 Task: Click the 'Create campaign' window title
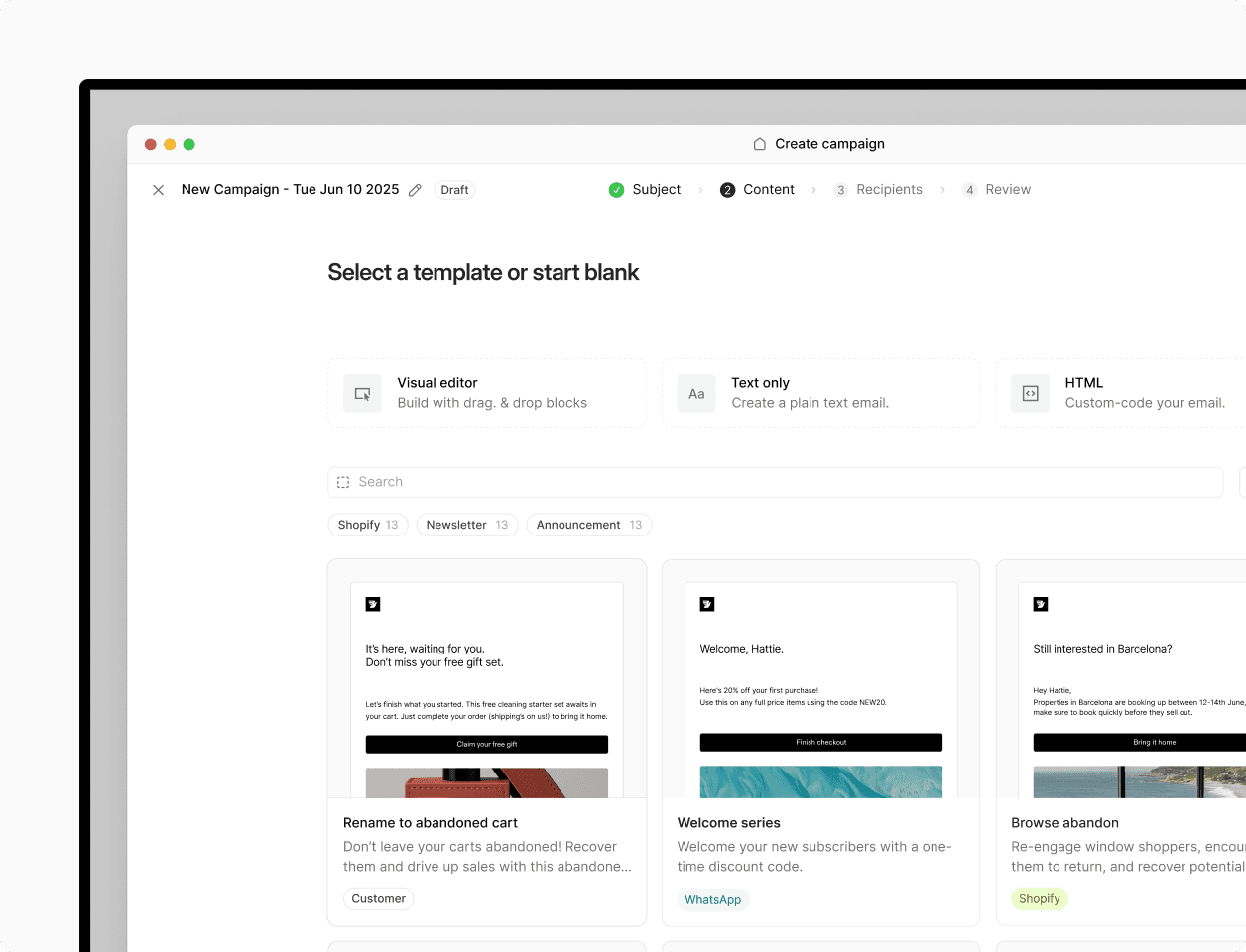click(x=830, y=144)
